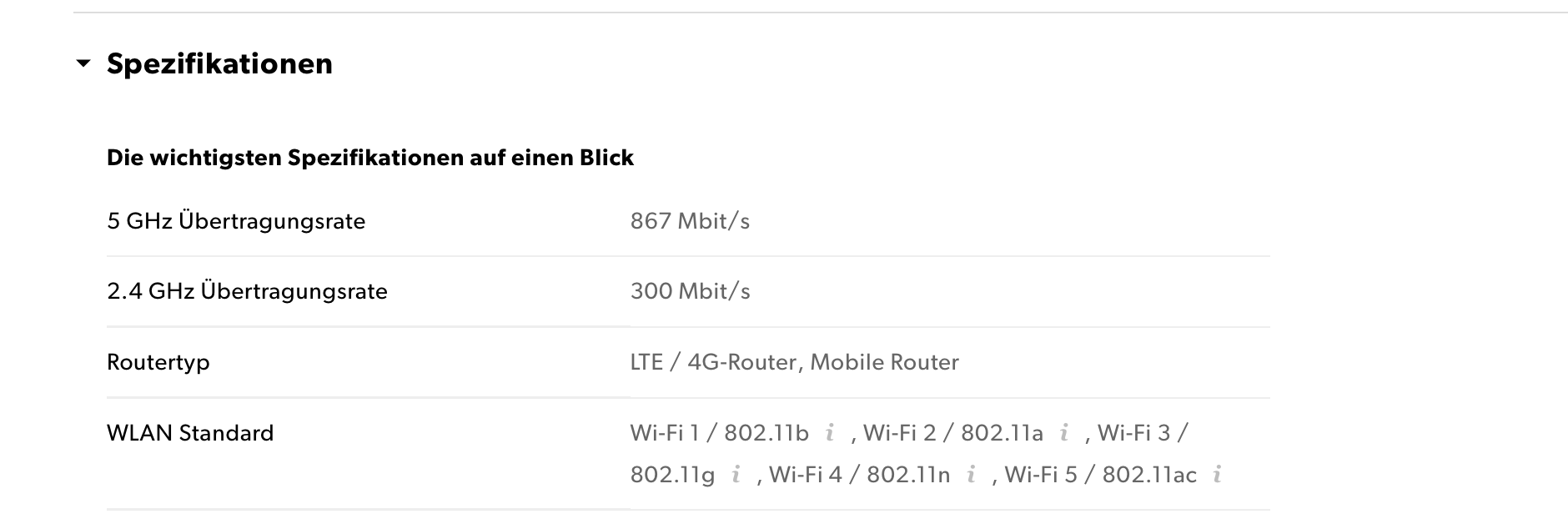
Task: Open info icon beside Wi-Fi 2 / 802.11a
Action: [x=1064, y=433]
